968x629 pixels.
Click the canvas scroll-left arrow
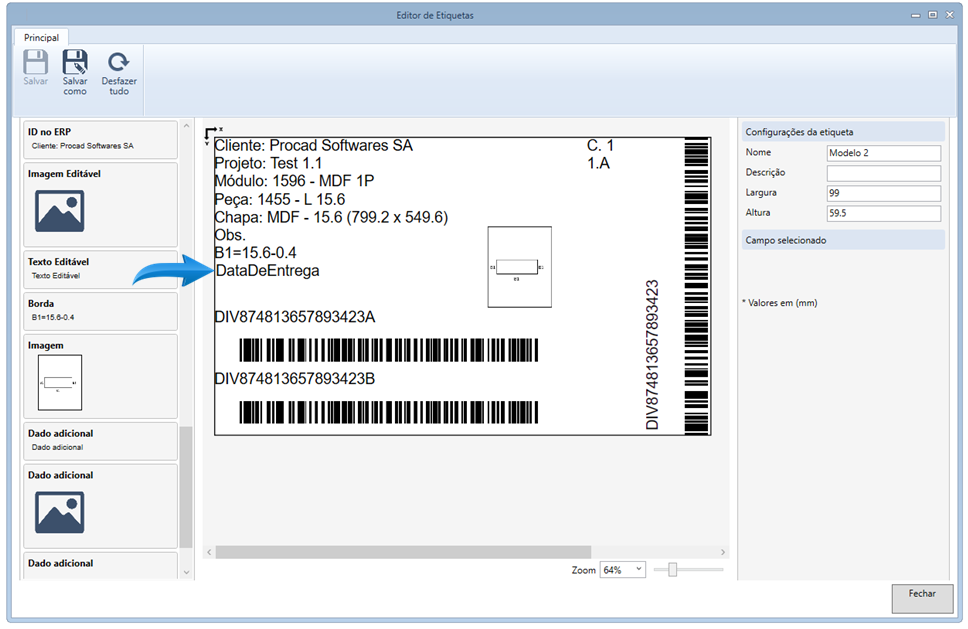209,552
